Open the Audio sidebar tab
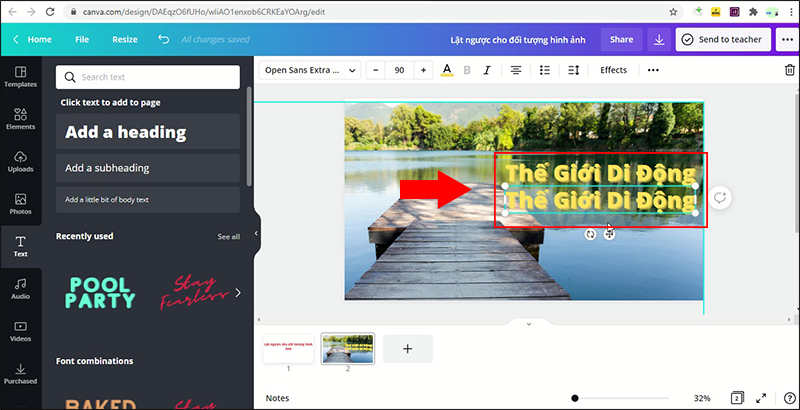The image size is (800, 410). 20,289
